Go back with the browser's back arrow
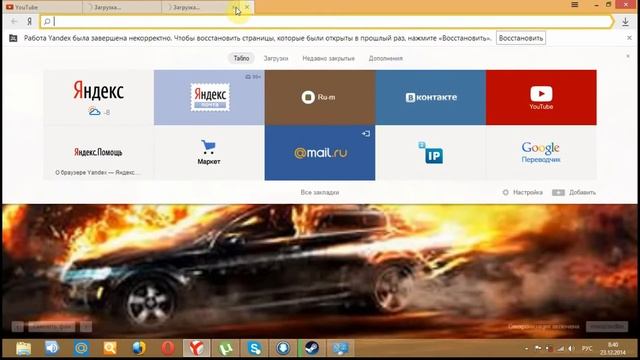 (14, 21)
